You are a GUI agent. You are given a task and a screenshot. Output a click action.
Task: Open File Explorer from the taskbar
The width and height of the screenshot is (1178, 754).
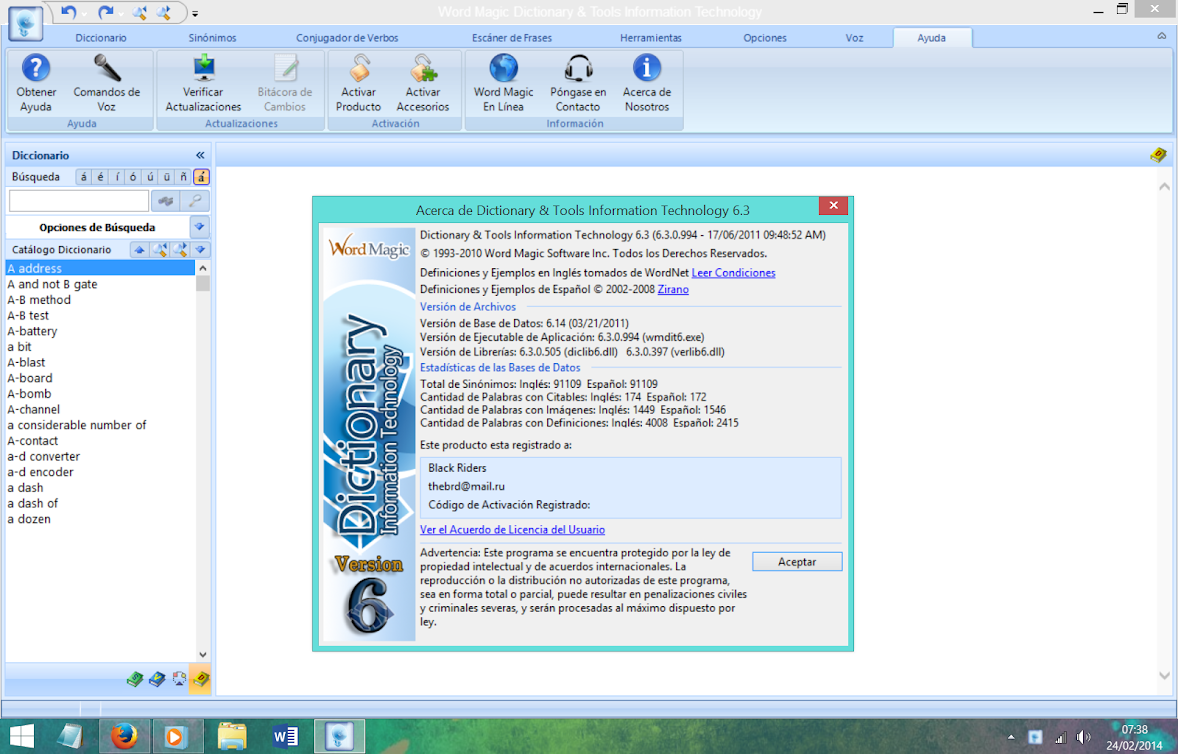click(x=231, y=736)
